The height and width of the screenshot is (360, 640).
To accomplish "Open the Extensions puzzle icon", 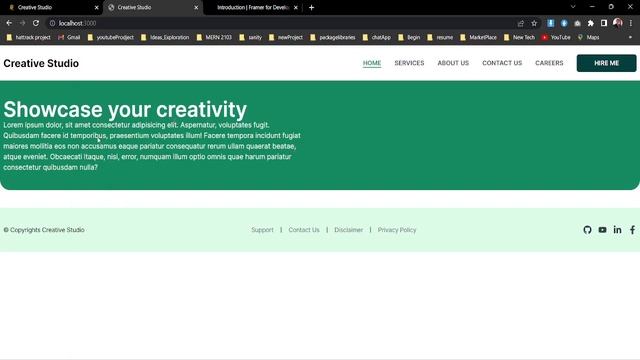I will tap(590, 23).
